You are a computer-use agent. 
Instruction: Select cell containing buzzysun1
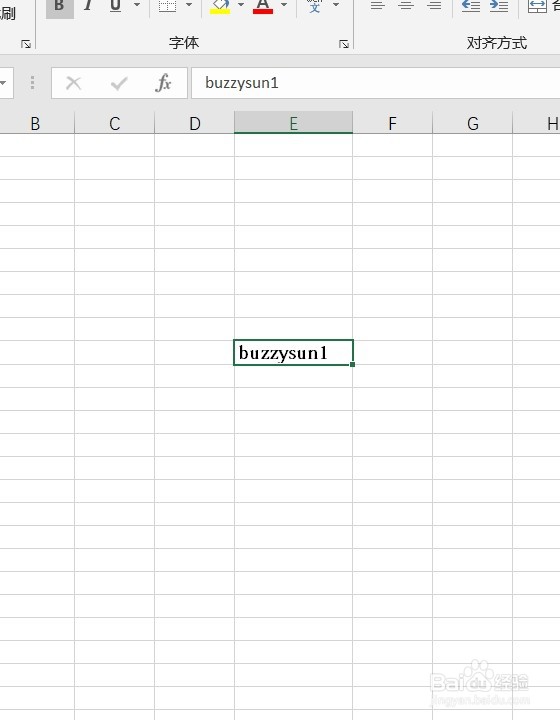(293, 353)
